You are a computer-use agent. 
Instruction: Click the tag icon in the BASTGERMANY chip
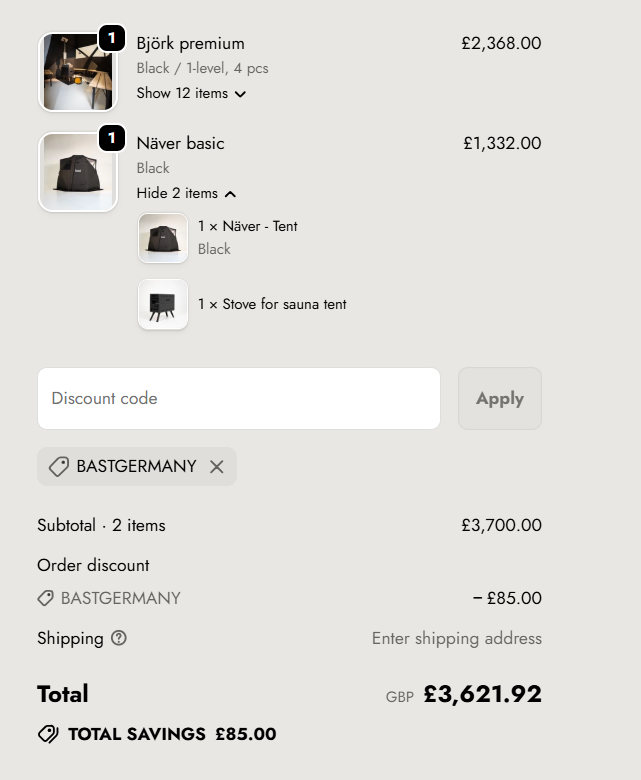tap(59, 467)
